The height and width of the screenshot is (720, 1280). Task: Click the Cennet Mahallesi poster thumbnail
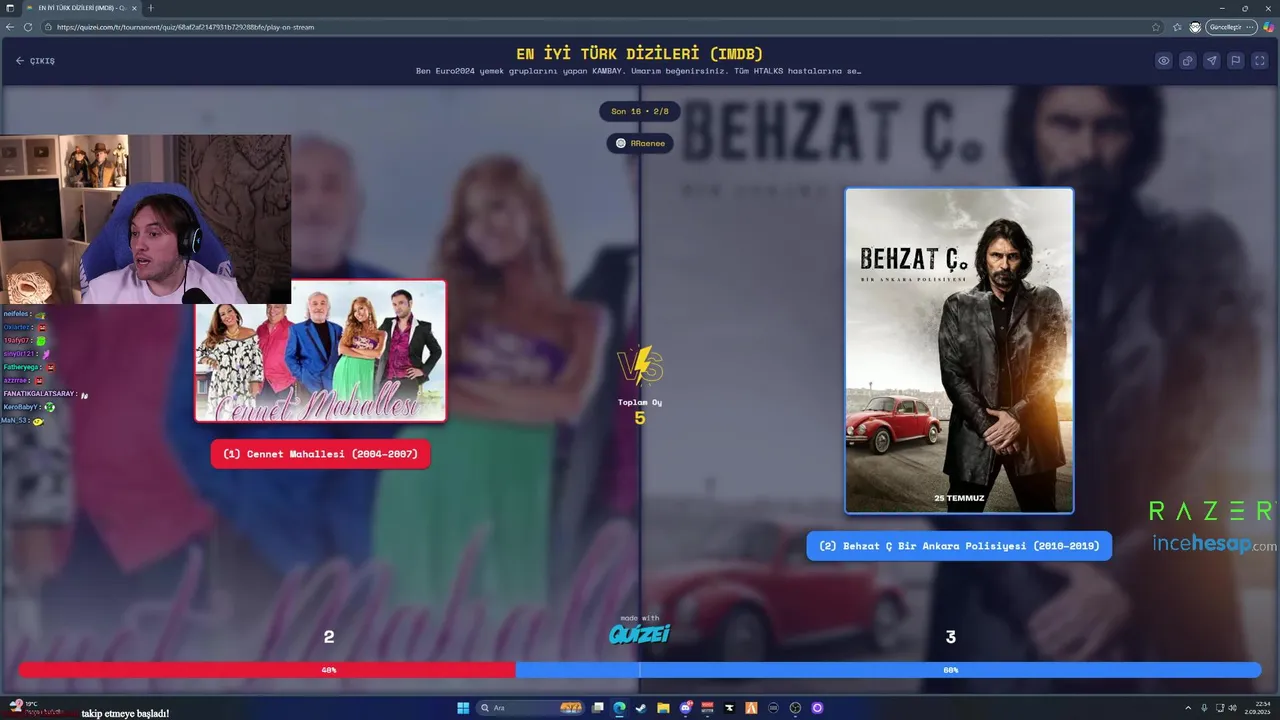click(x=320, y=351)
